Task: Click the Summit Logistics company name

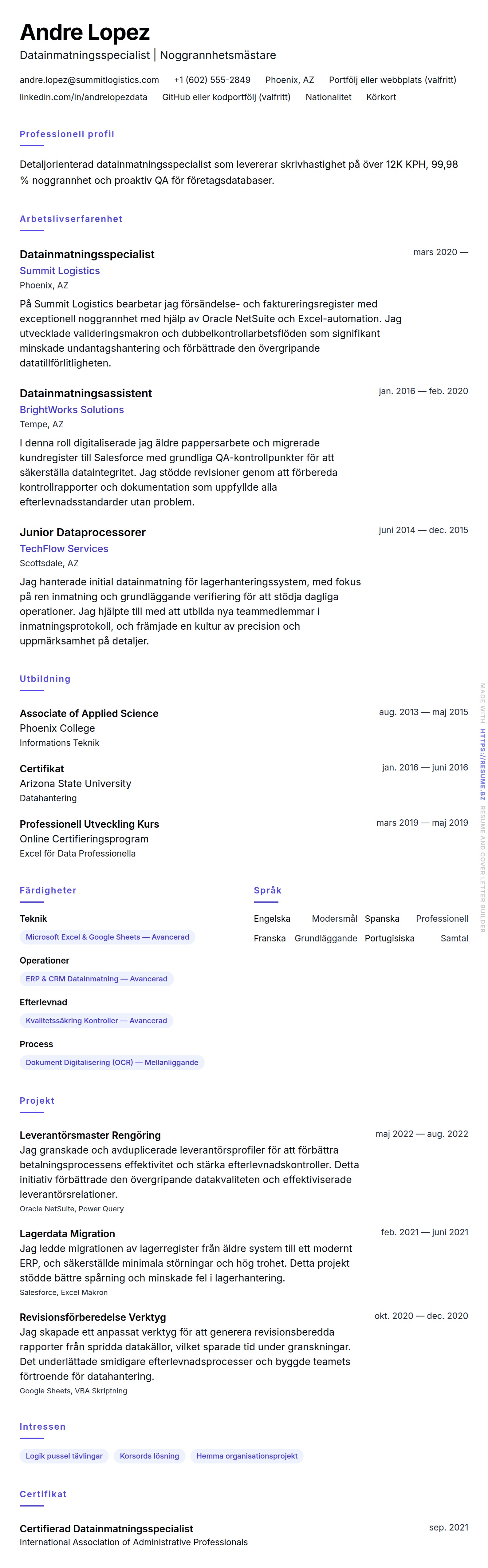Action: click(x=60, y=271)
